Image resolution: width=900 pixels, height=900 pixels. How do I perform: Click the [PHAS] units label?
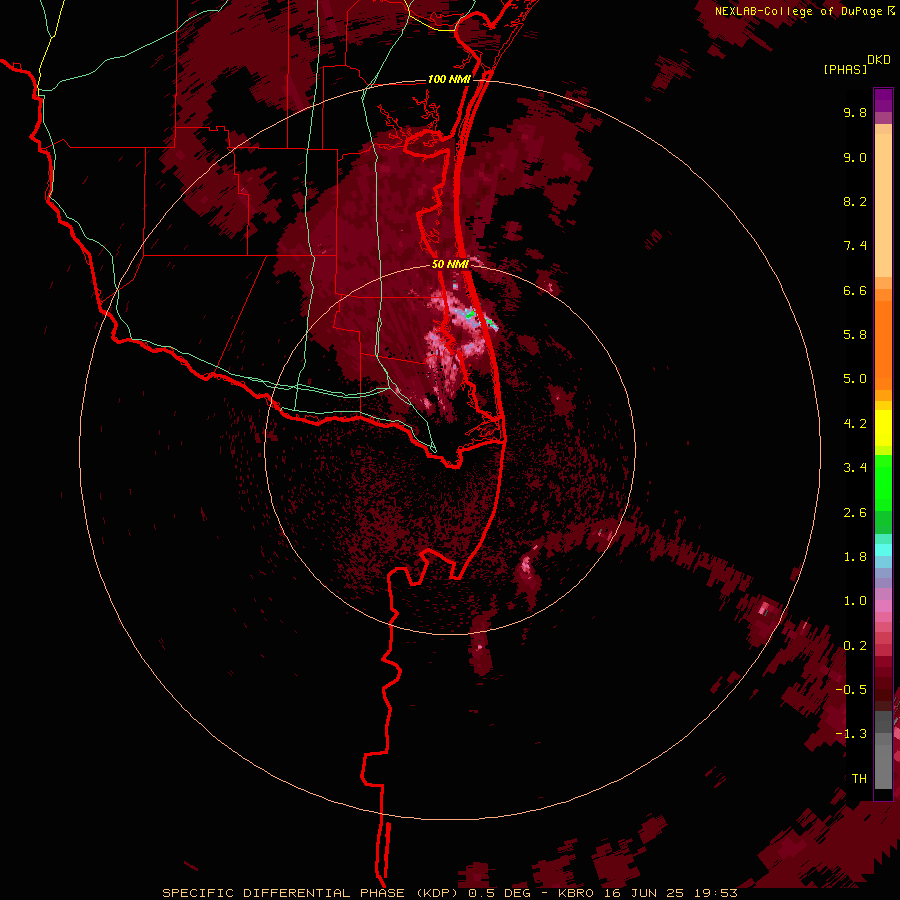point(845,69)
